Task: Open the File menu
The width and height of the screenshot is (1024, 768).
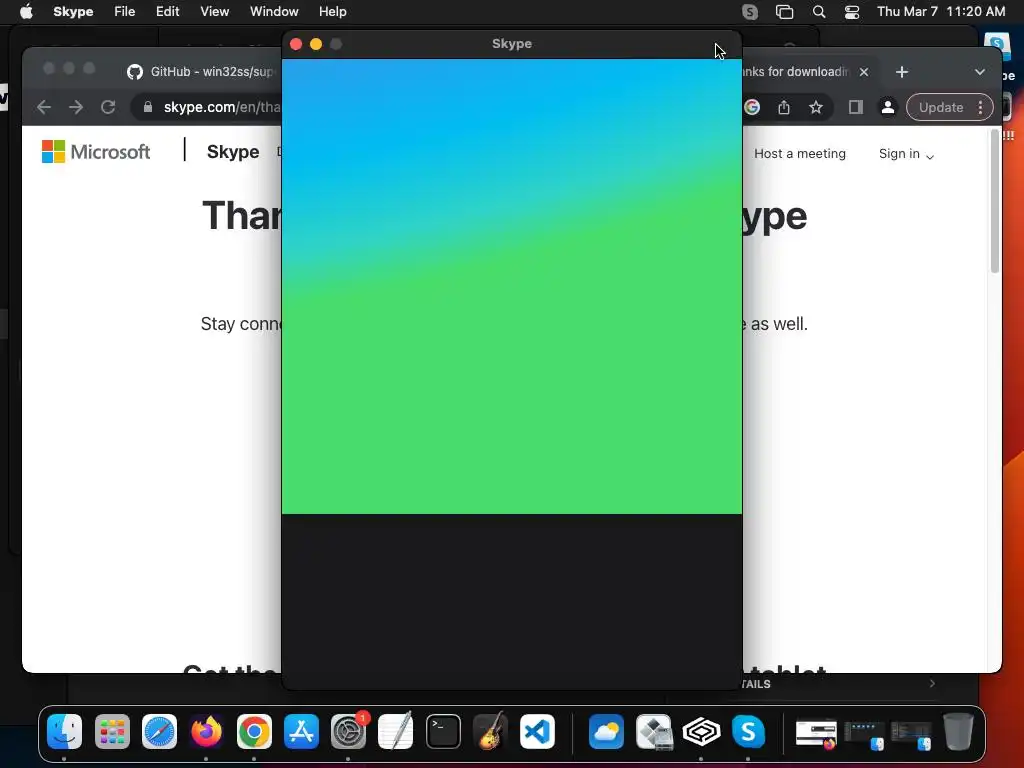Action: click(x=124, y=11)
